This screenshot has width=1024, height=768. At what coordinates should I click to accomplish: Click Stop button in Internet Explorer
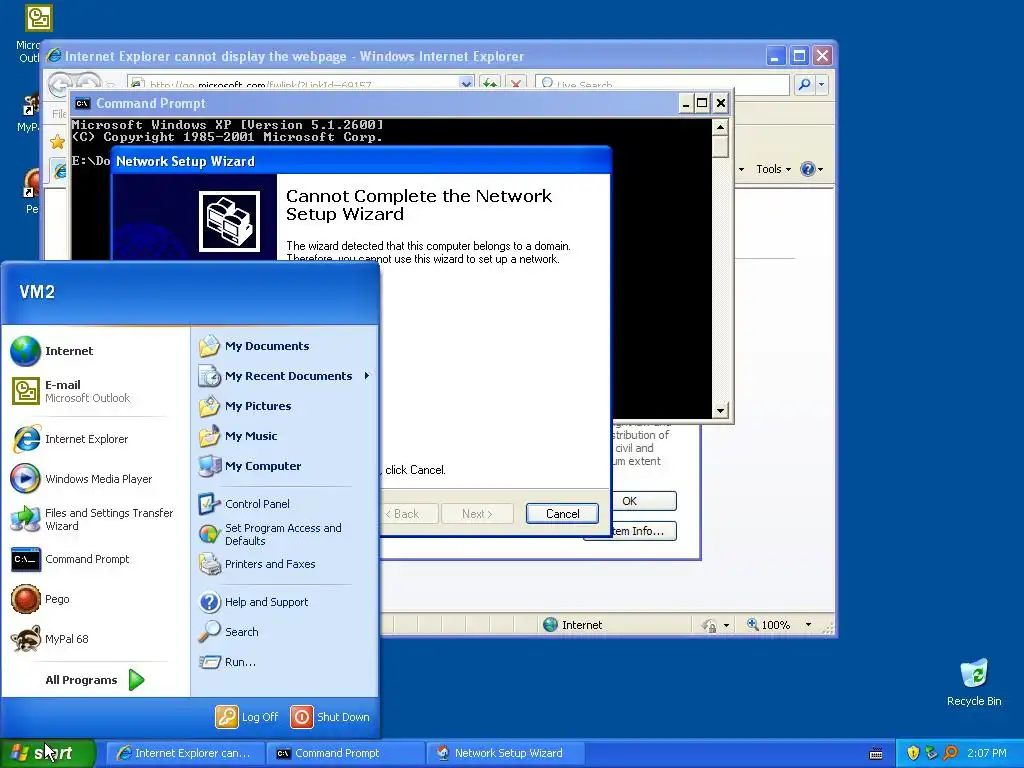[516, 84]
